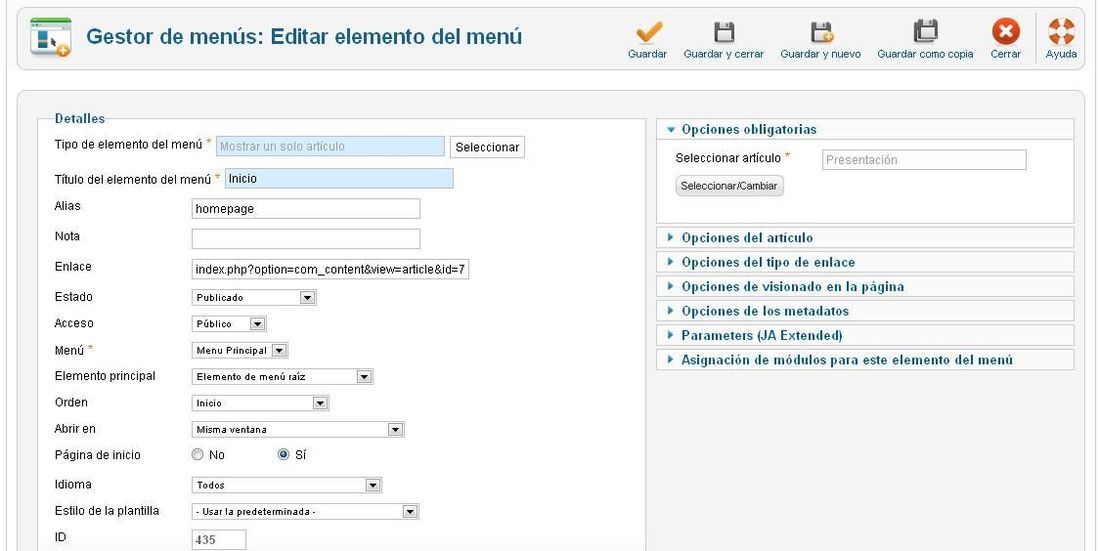
Task: Click the Seleccionar button for menu type
Action: pyautogui.click(x=487, y=147)
